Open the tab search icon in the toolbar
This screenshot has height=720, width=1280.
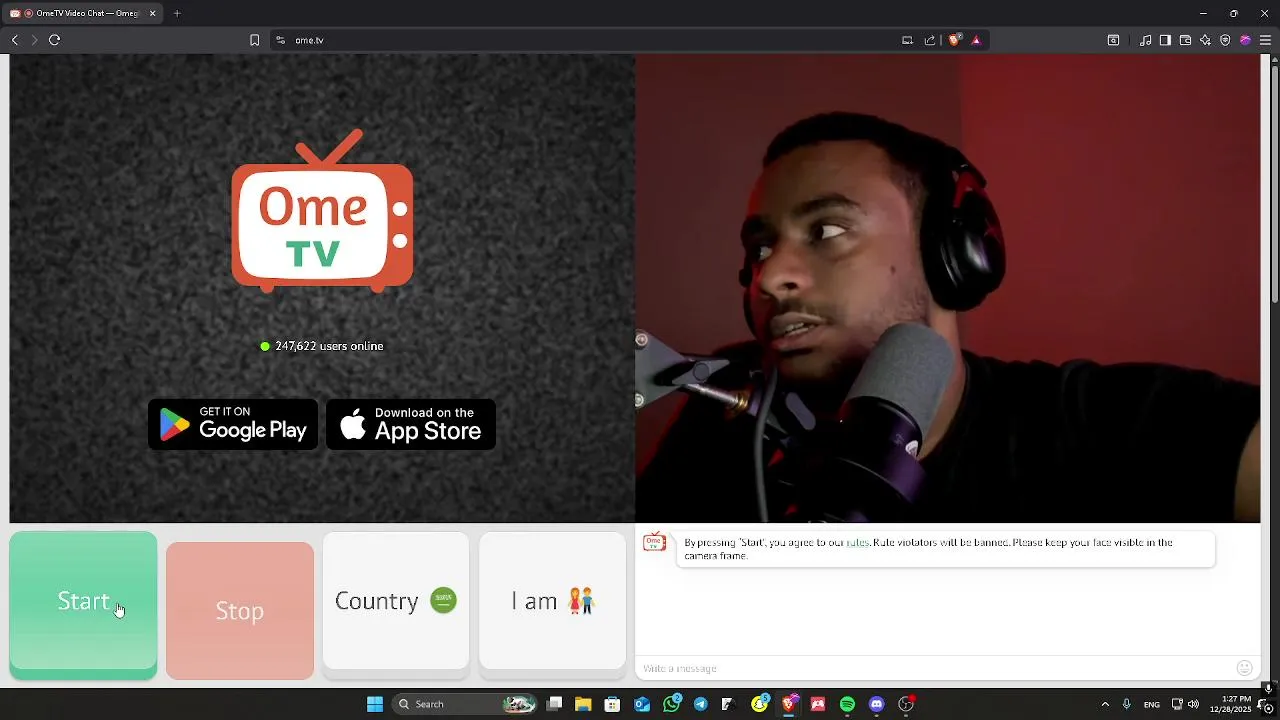click(1113, 40)
